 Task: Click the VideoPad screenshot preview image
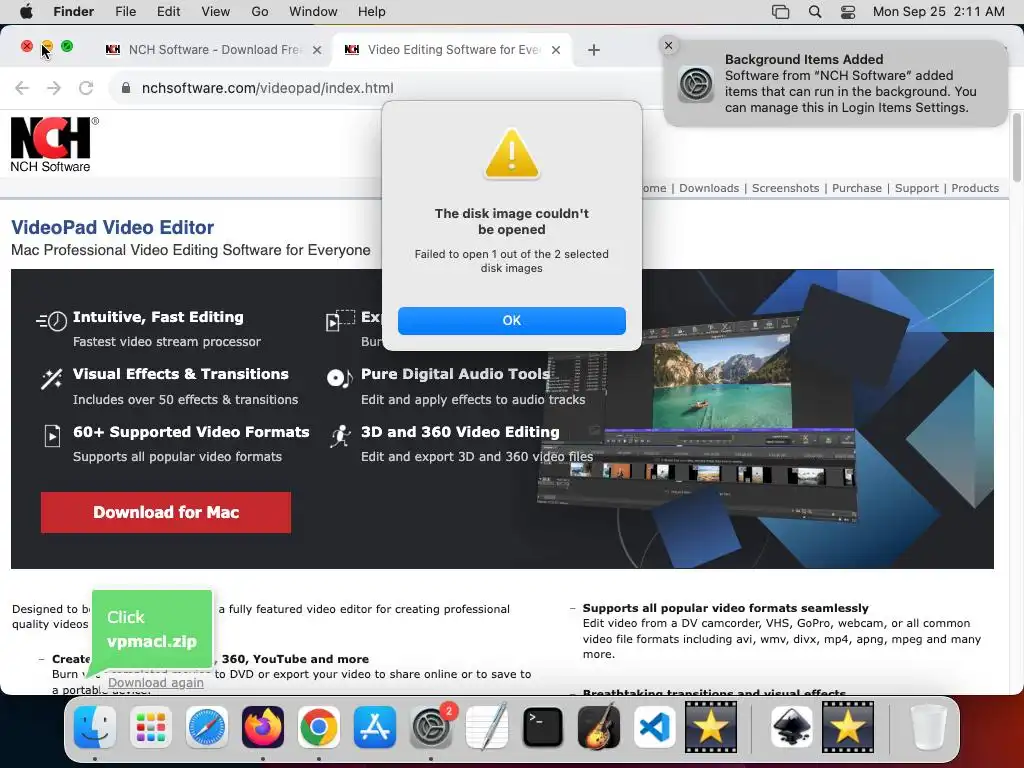(x=697, y=418)
